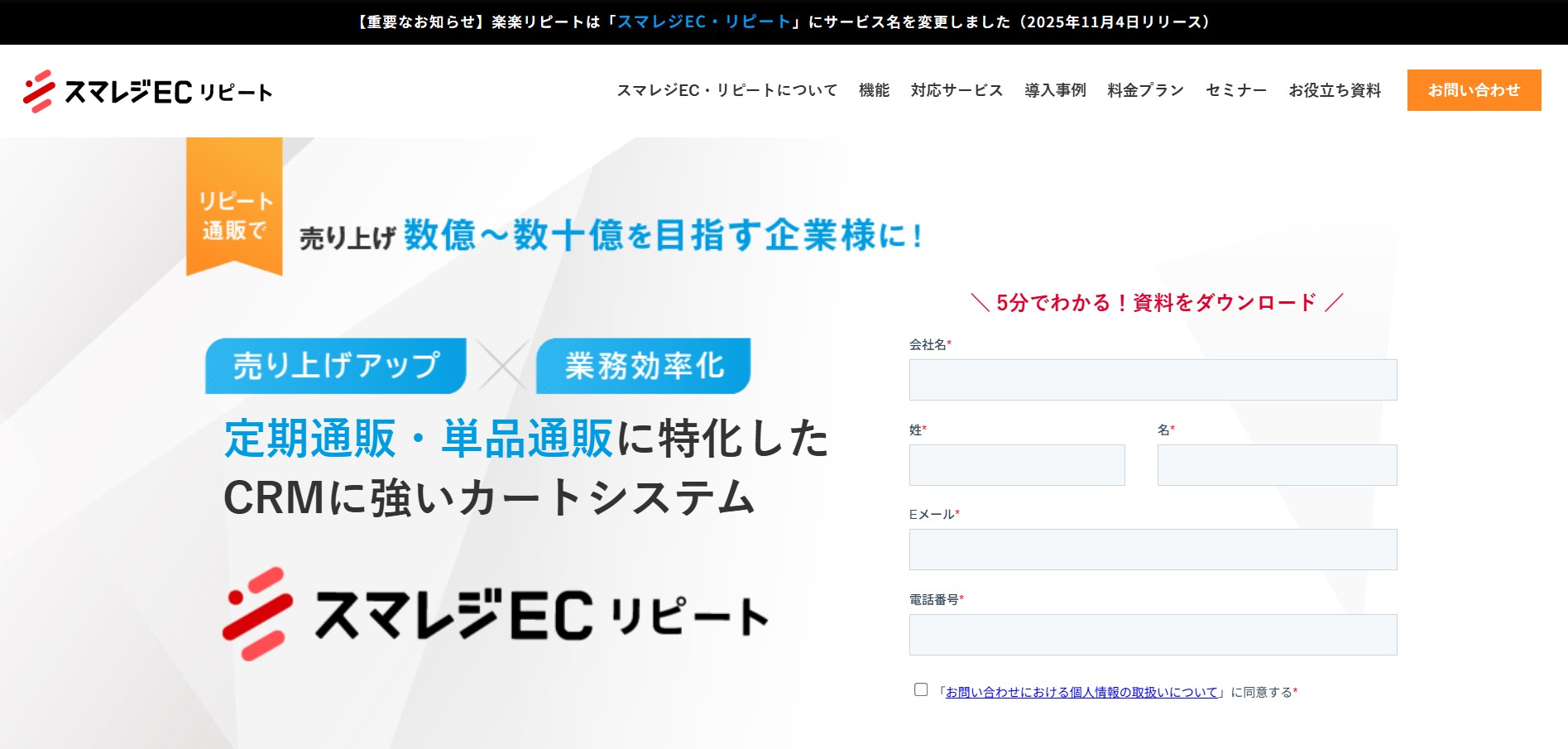The height and width of the screenshot is (749, 1568).
Task: Click the スマレジEC リピート header logo
Action: click(x=147, y=91)
